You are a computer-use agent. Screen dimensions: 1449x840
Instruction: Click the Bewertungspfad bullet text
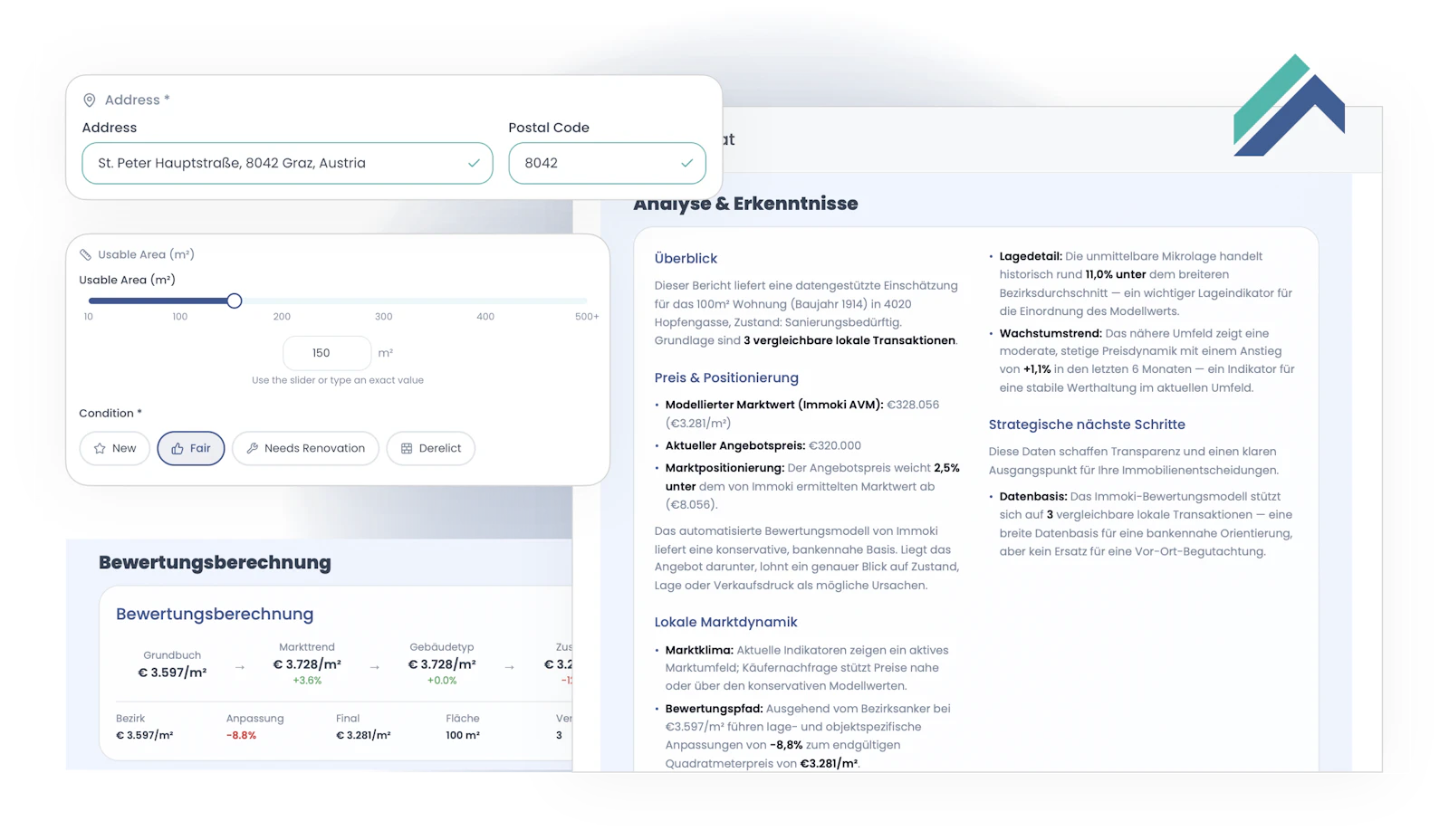point(808,736)
